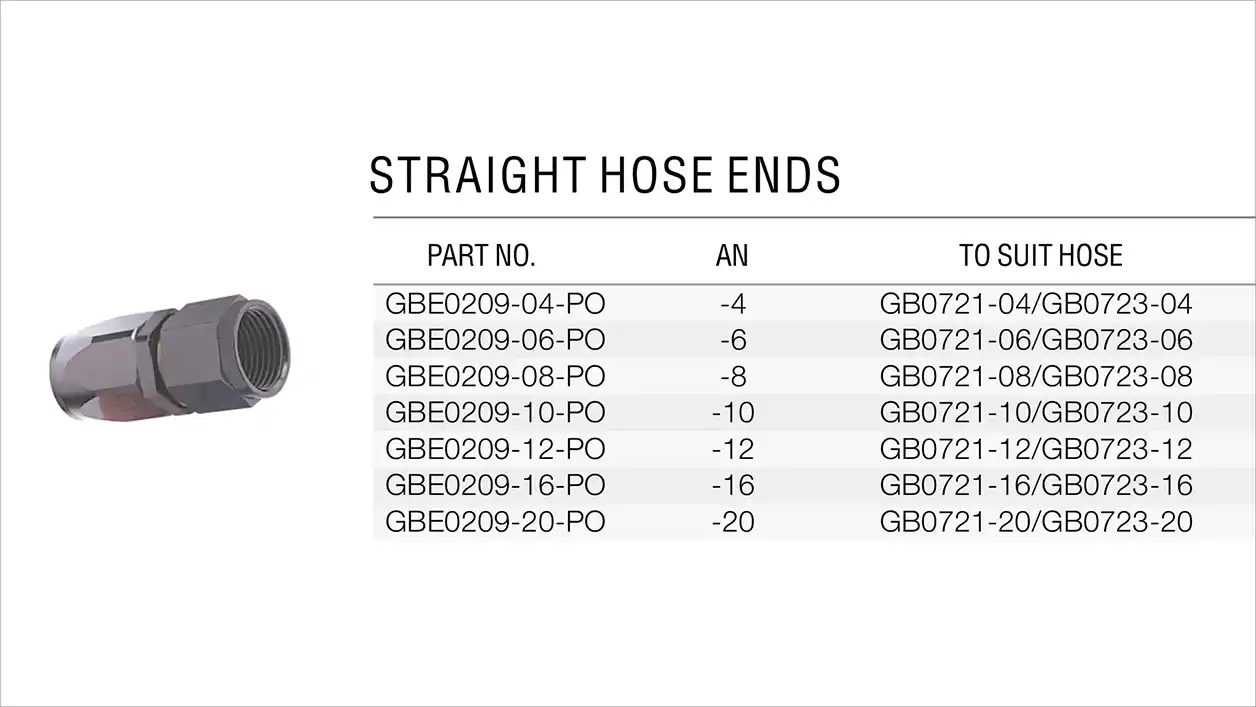Select the PART NO. column header
This screenshot has width=1256, height=707.
point(482,256)
